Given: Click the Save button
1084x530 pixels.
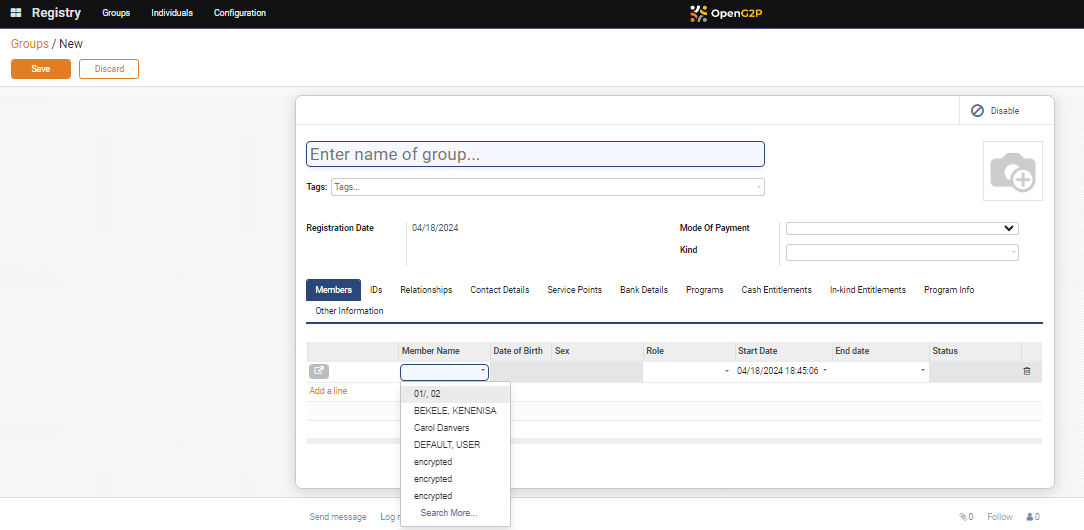Looking at the screenshot, I should (41, 69).
